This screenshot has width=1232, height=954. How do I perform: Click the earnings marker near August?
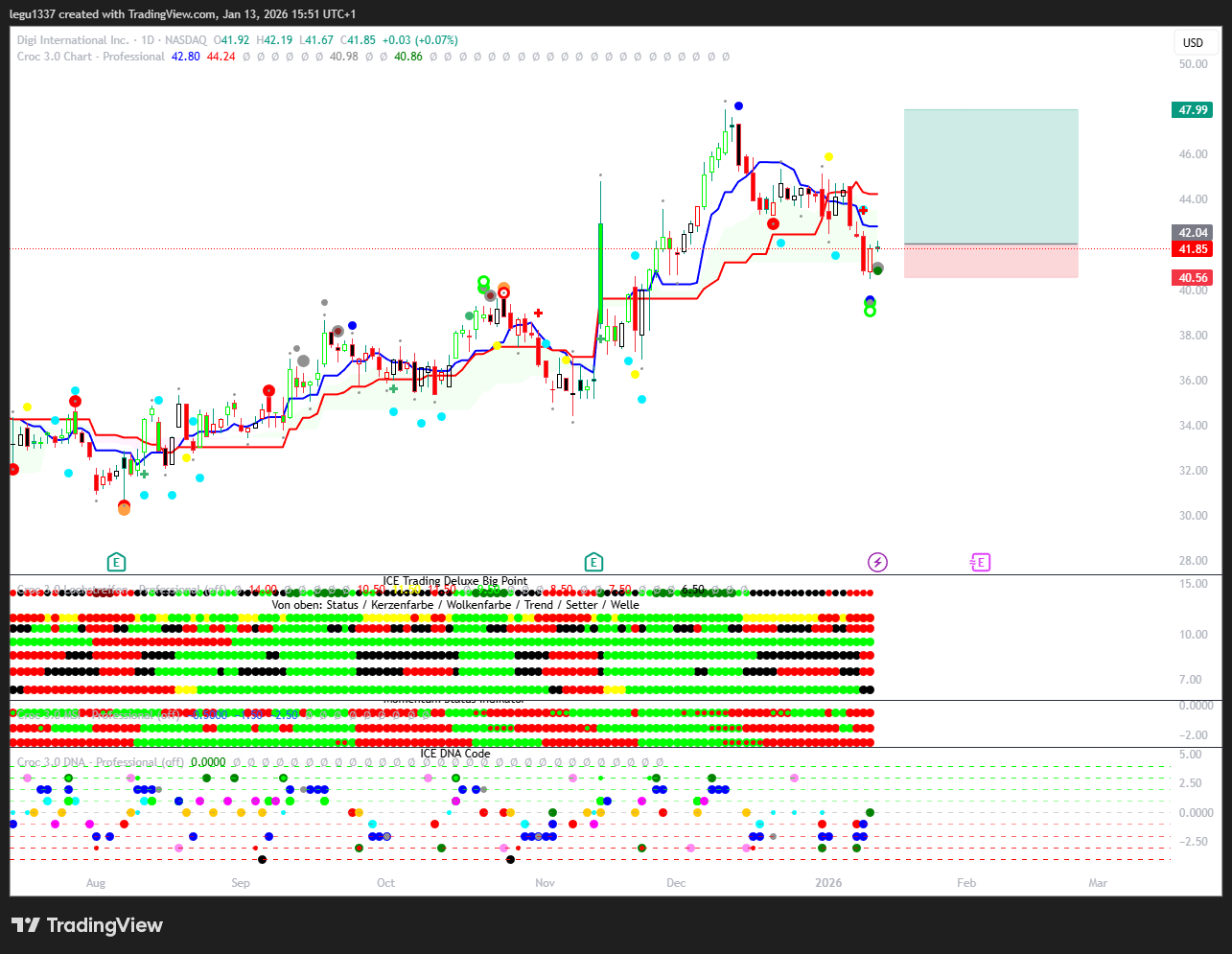[116, 562]
